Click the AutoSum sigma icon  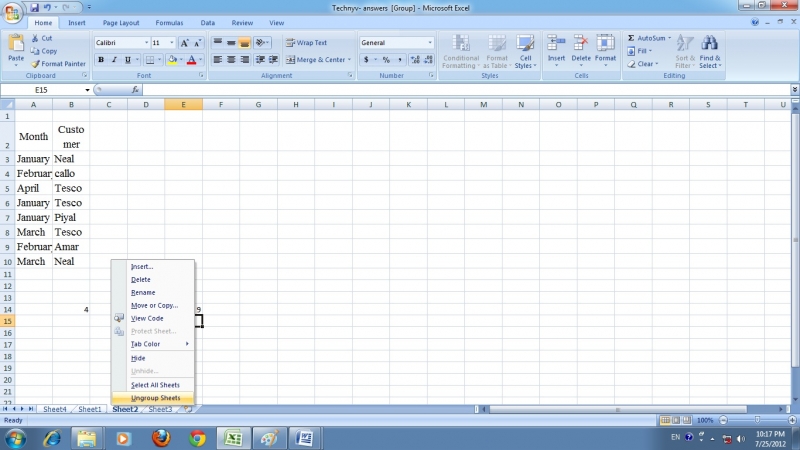click(632, 38)
